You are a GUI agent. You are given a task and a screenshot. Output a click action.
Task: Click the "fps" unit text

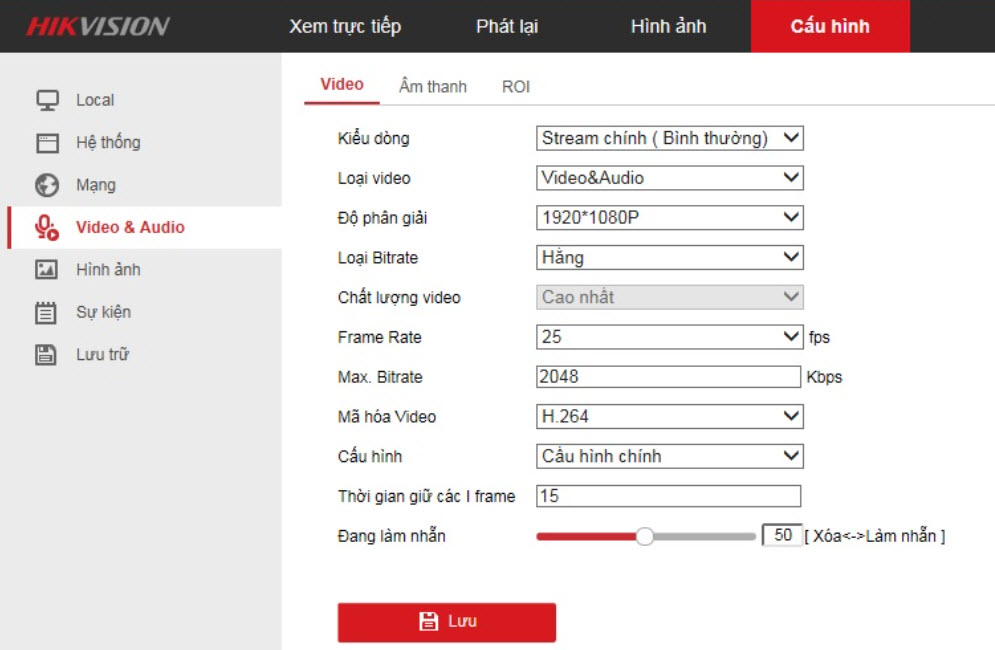pos(819,337)
